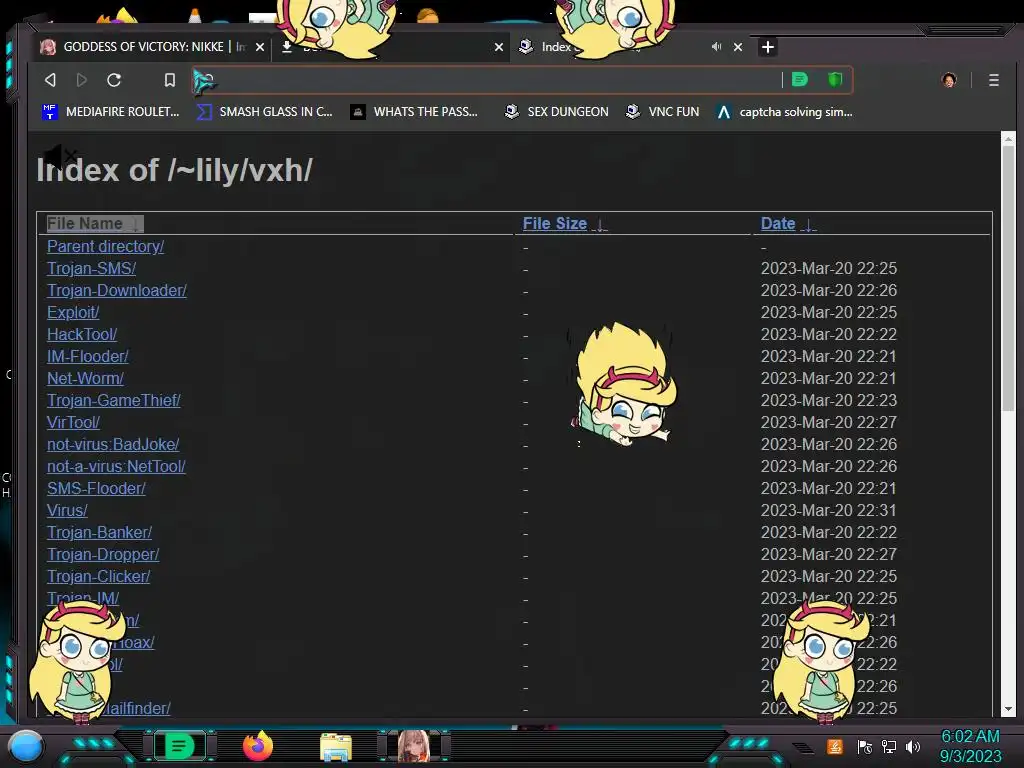
Task: Click the scrollbar up arrow
Action: 1008,138
